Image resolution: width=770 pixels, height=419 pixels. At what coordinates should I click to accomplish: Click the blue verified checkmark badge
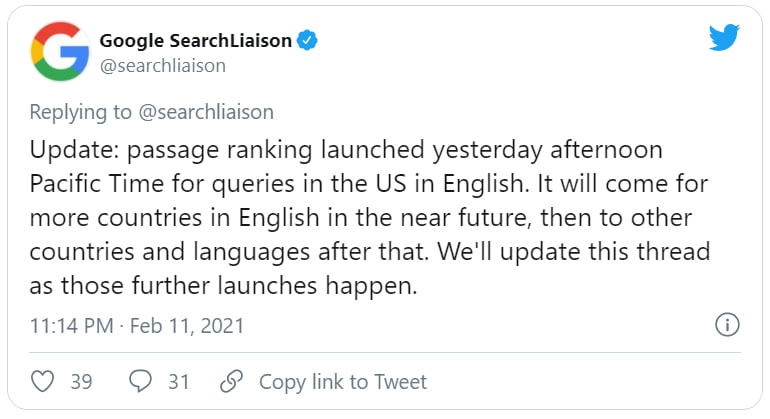click(x=311, y=41)
